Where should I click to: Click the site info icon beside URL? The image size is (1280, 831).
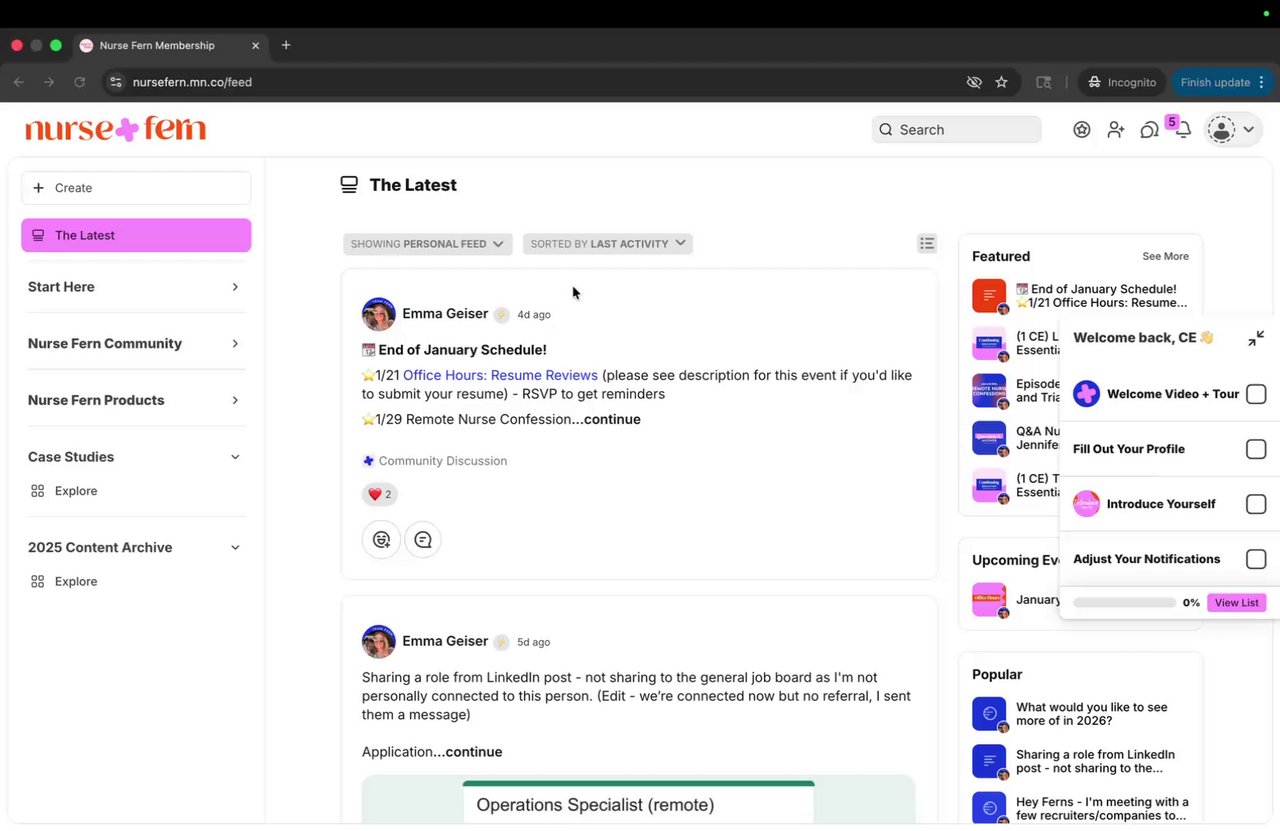[116, 82]
